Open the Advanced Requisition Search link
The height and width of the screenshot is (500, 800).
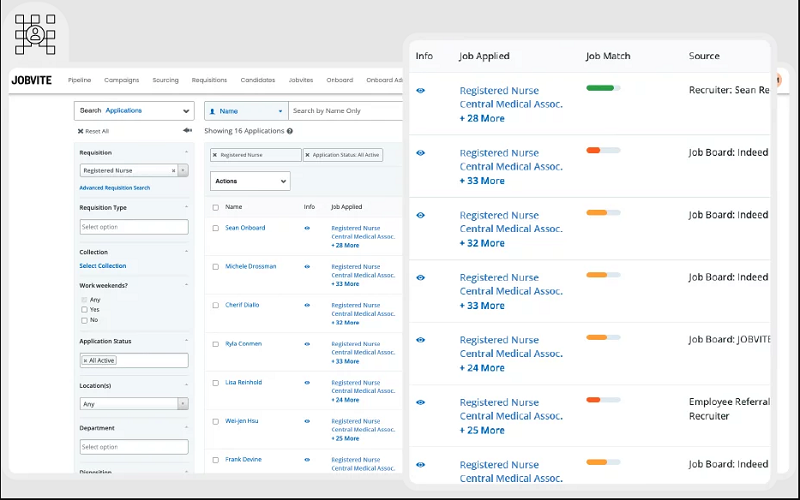[115, 188]
